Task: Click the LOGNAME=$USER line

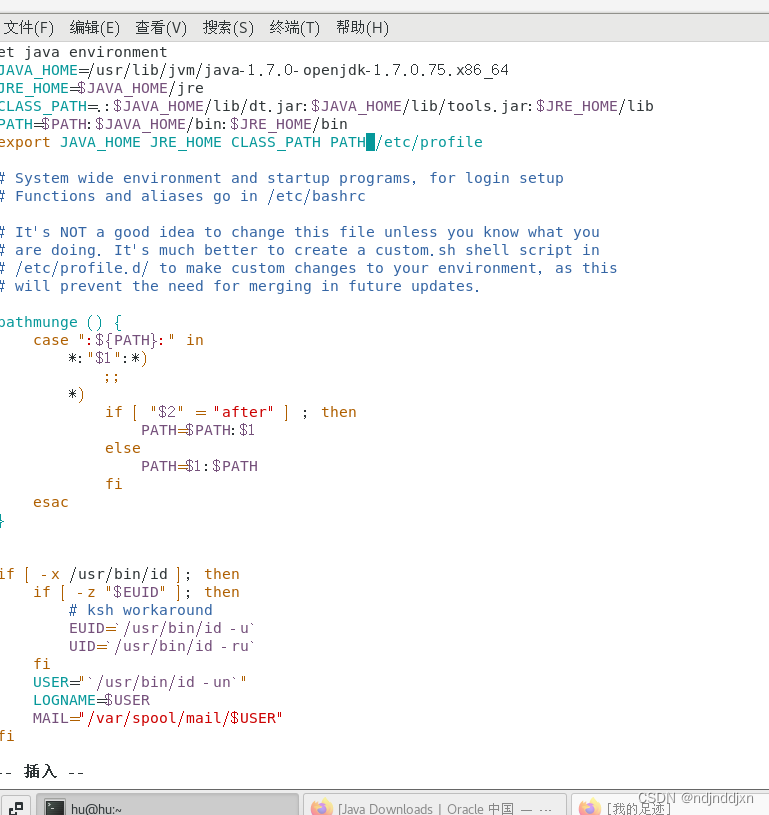Action: pos(92,700)
